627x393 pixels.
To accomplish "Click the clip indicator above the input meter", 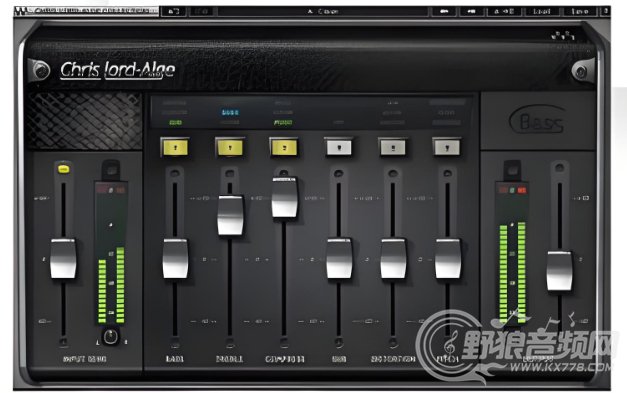I will 111,190.
